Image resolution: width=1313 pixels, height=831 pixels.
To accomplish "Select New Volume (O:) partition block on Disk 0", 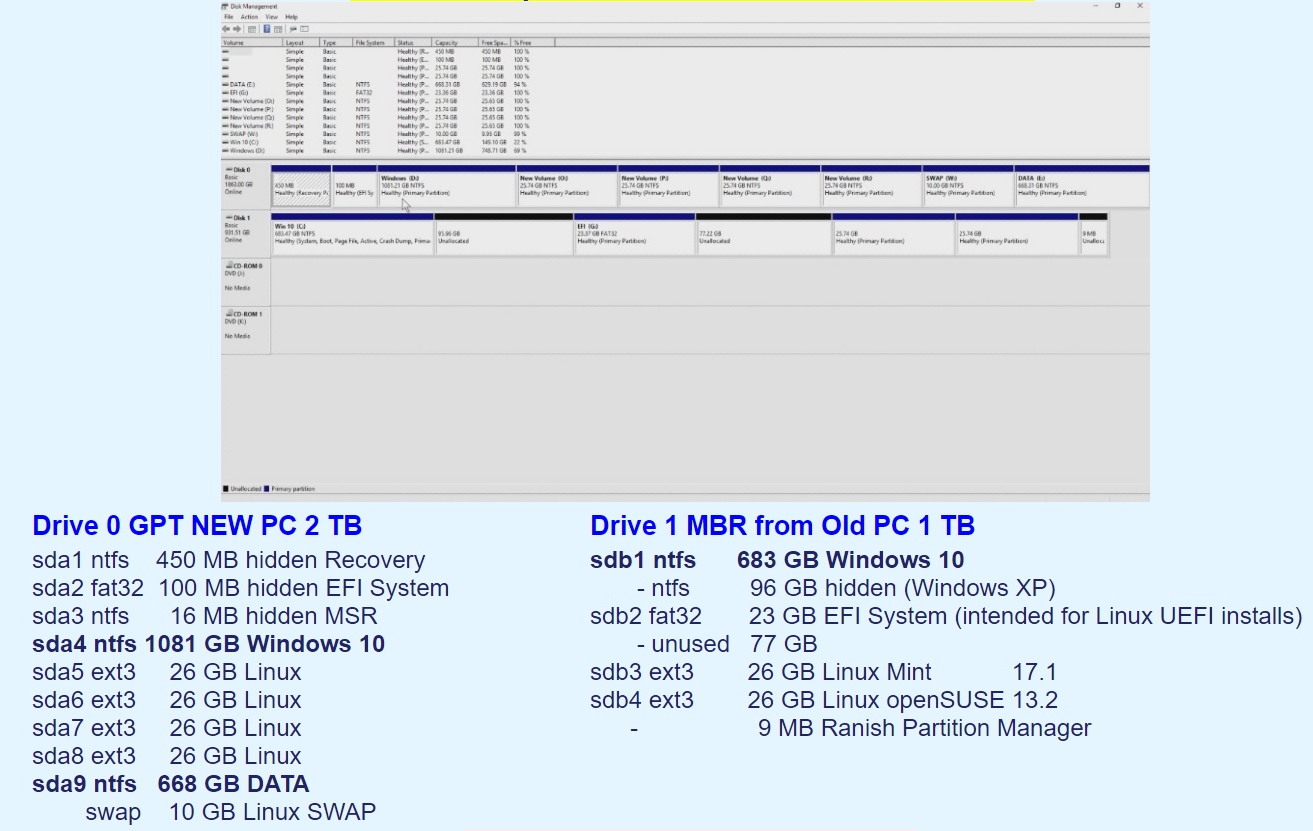I will click(567, 186).
